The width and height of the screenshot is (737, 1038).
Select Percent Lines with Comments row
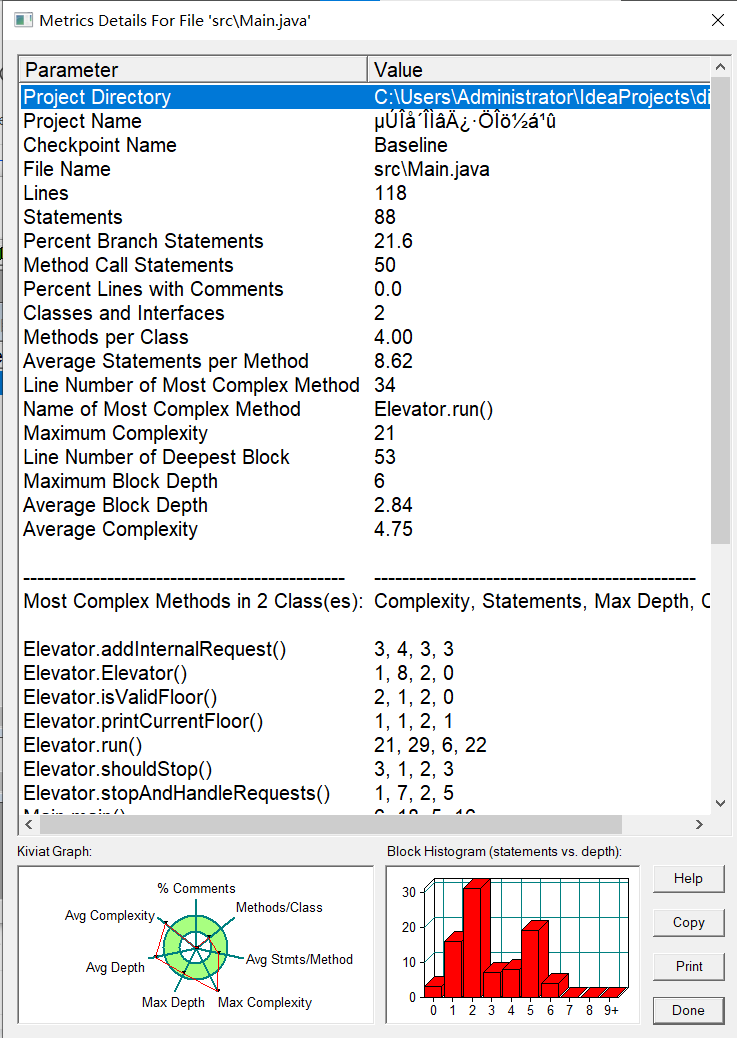pos(365,289)
